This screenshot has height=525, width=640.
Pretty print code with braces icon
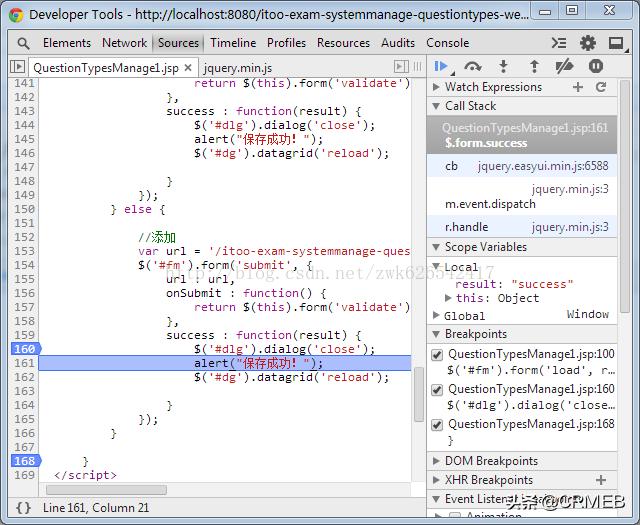(x=22, y=507)
